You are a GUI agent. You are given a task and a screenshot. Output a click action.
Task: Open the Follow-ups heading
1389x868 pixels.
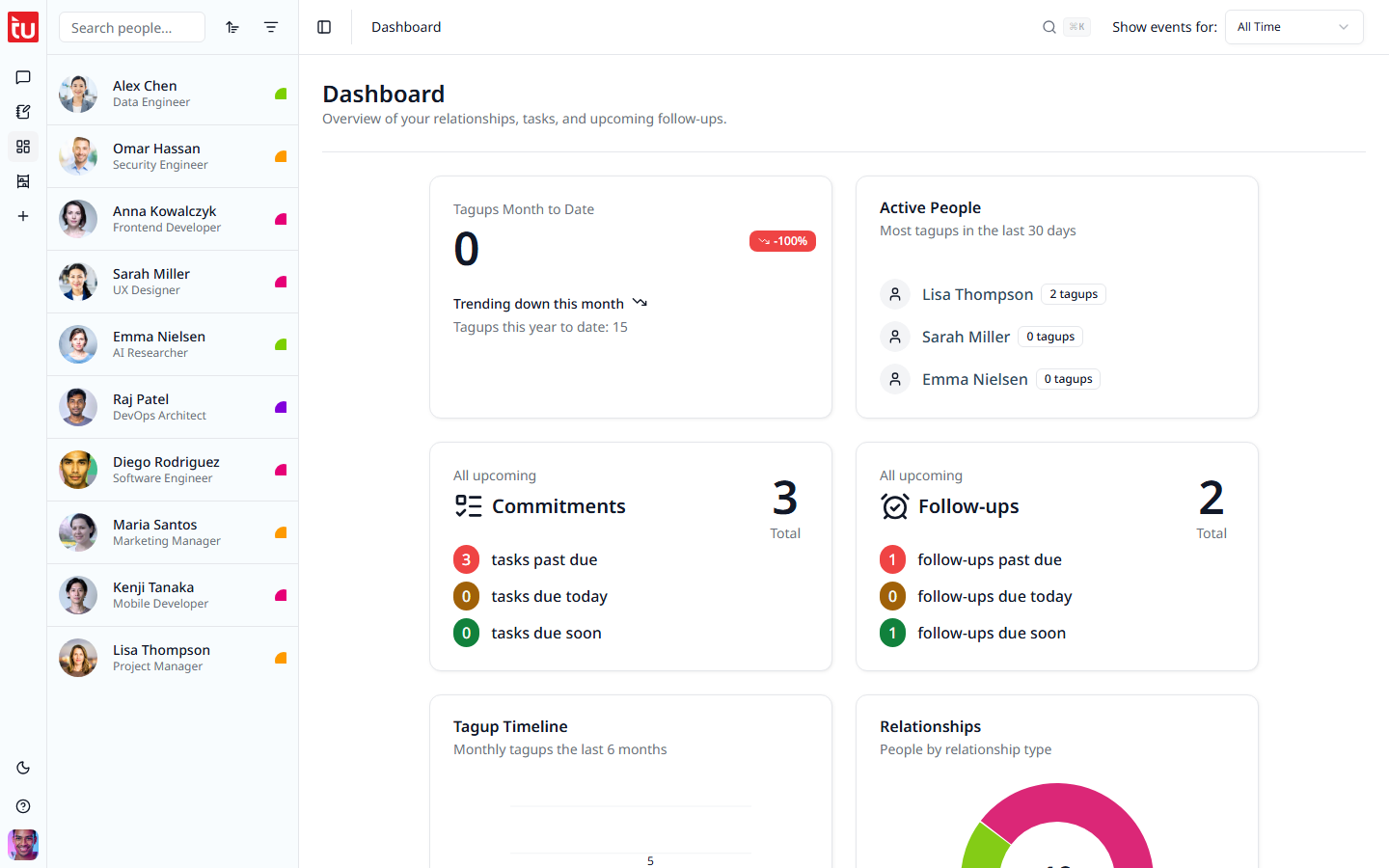(968, 506)
